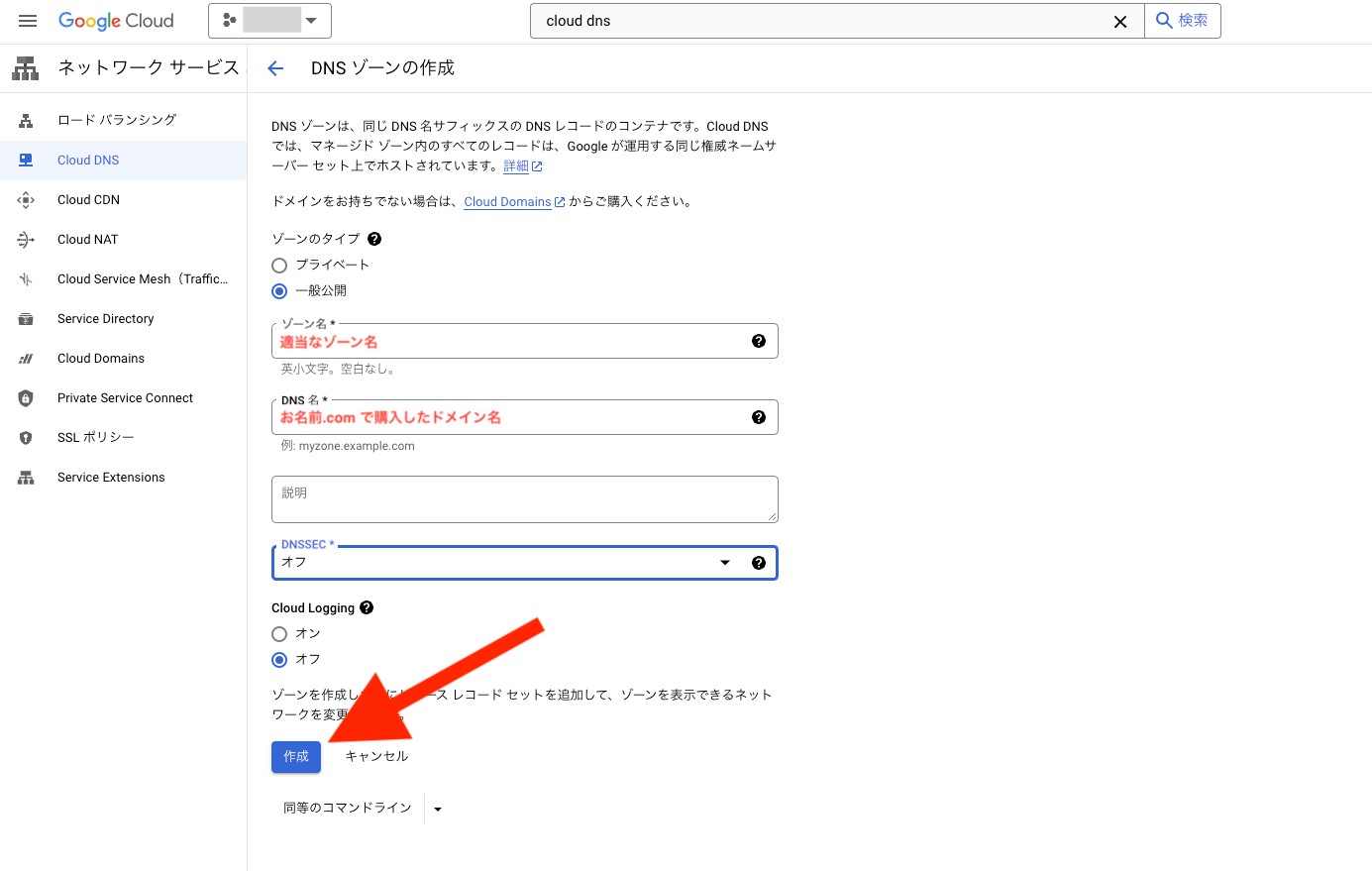Image resolution: width=1372 pixels, height=871 pixels.
Task: Open Cloud DNS in the sidebar
Action: [x=89, y=160]
